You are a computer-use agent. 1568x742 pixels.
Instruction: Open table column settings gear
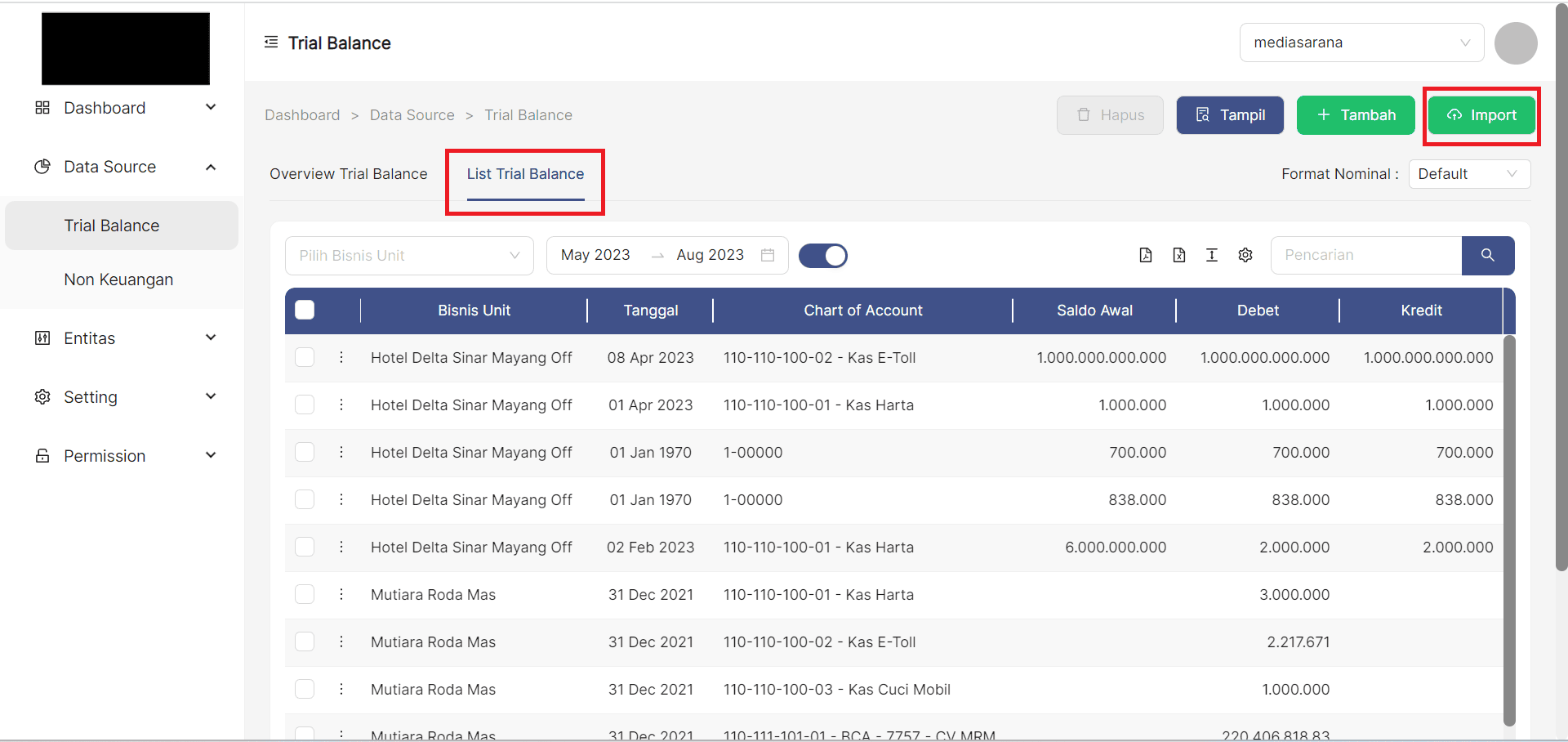pyautogui.click(x=1245, y=255)
